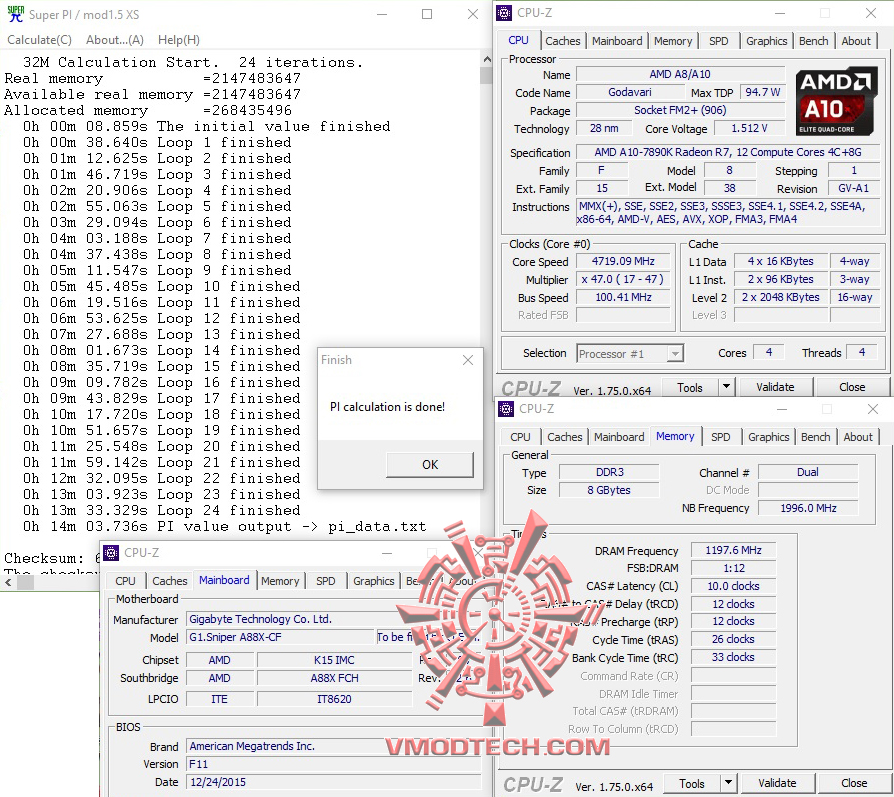This screenshot has height=797, width=894.
Task: Click the Multiplier x 47.0 value
Action: point(623,279)
